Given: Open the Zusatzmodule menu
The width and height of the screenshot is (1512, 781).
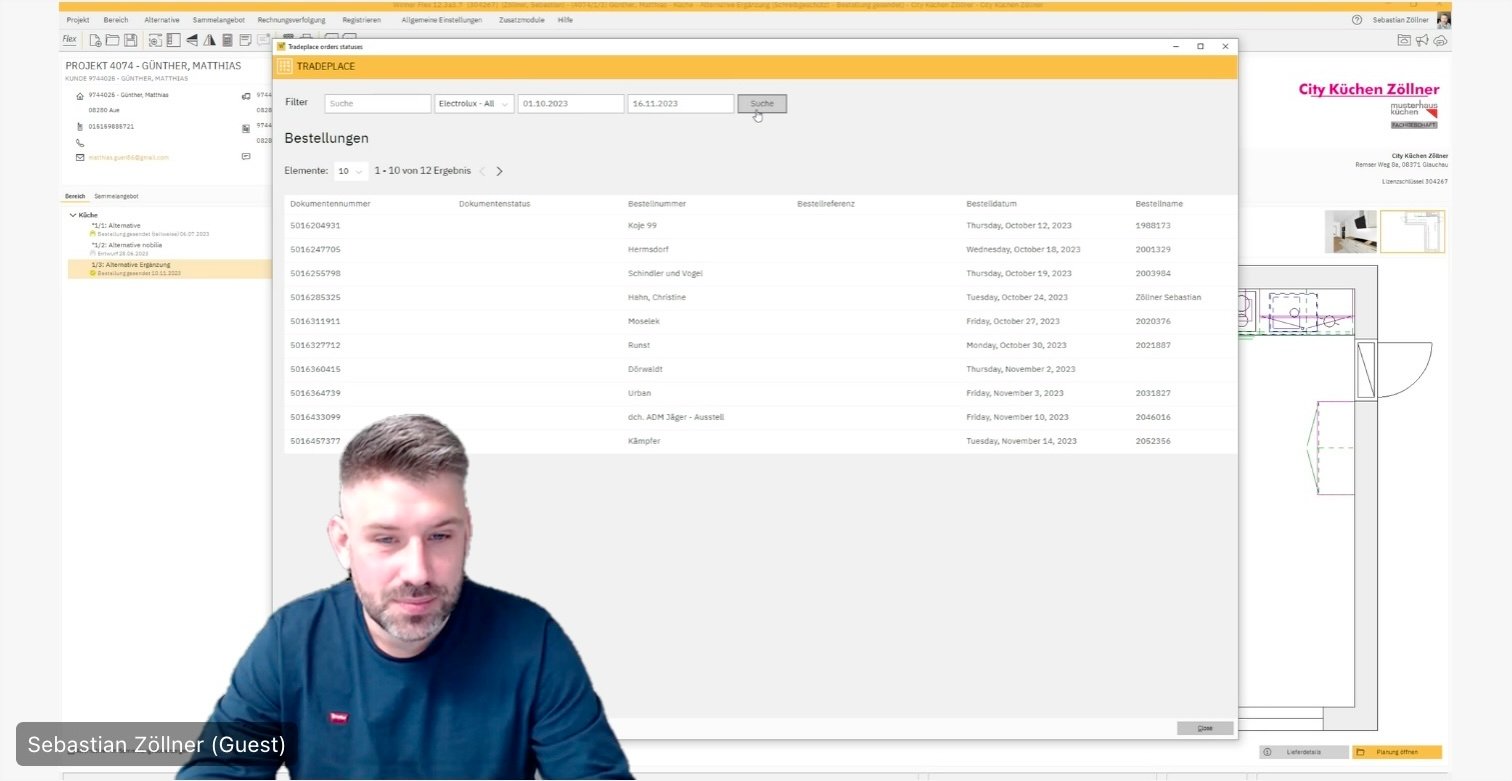Looking at the screenshot, I should tap(520, 19).
